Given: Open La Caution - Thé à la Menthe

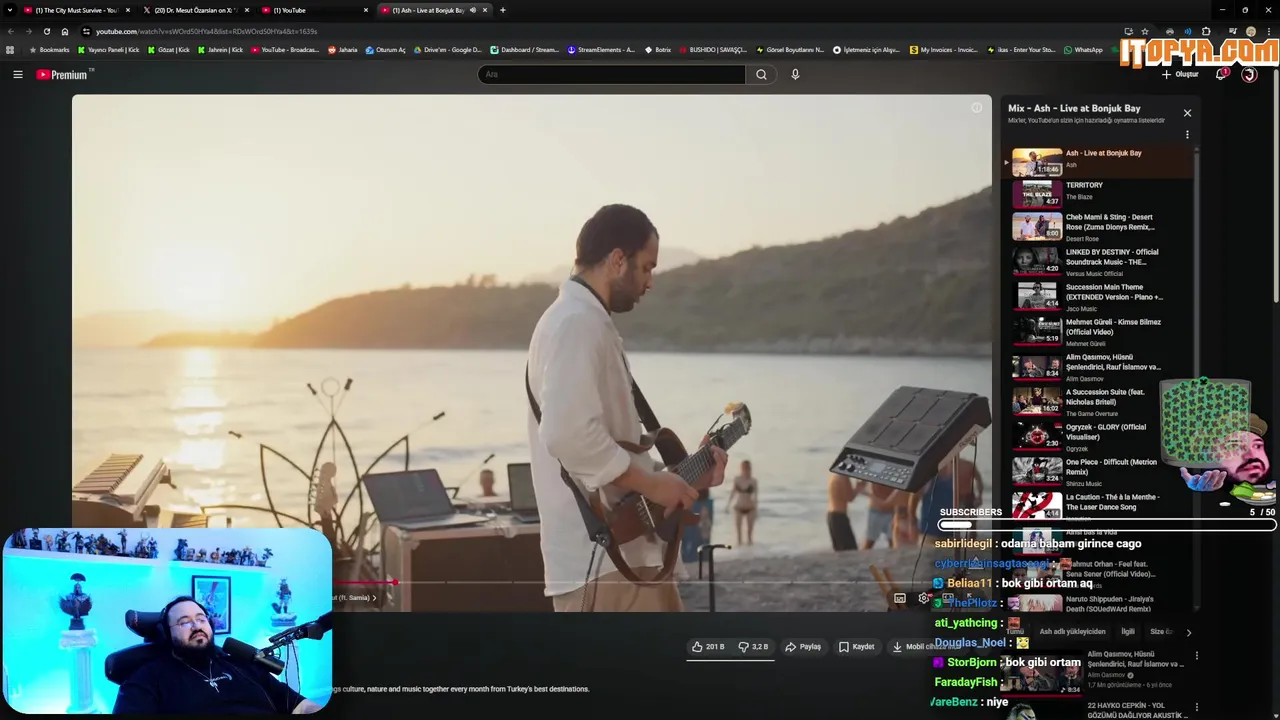Looking at the screenshot, I should 1098,505.
